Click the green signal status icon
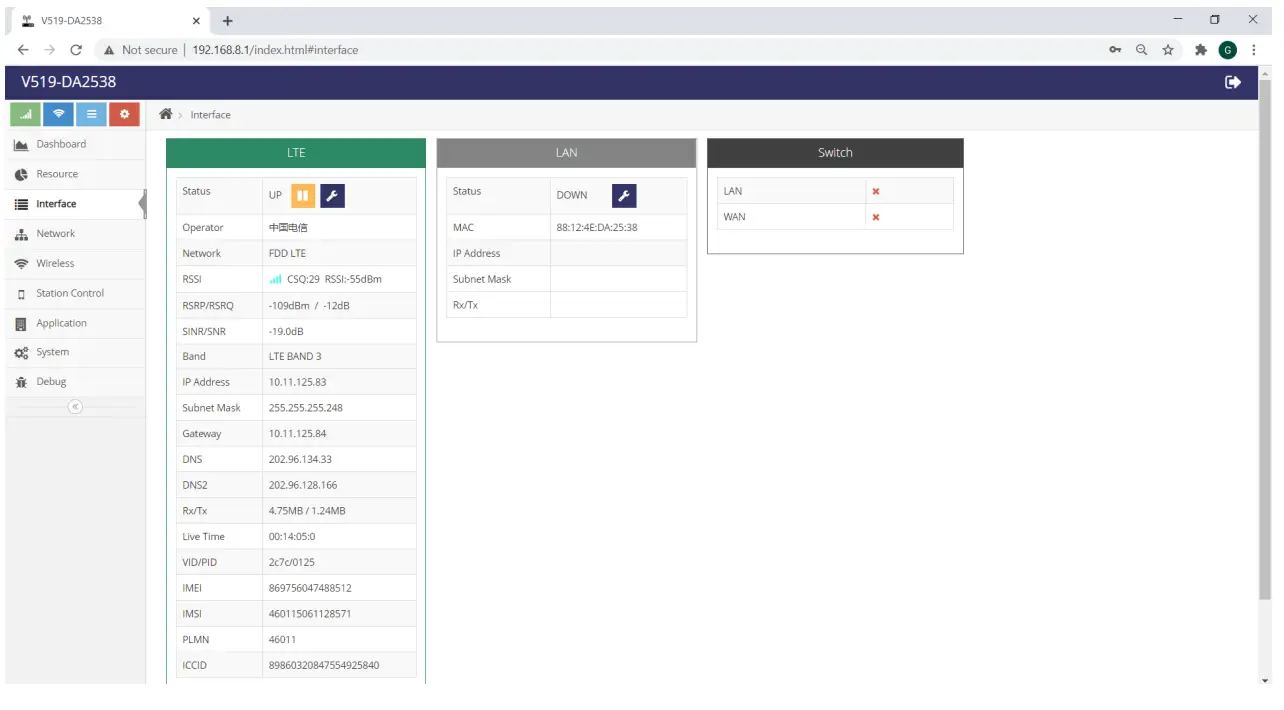The width and height of the screenshot is (1284, 710). click(x=25, y=114)
